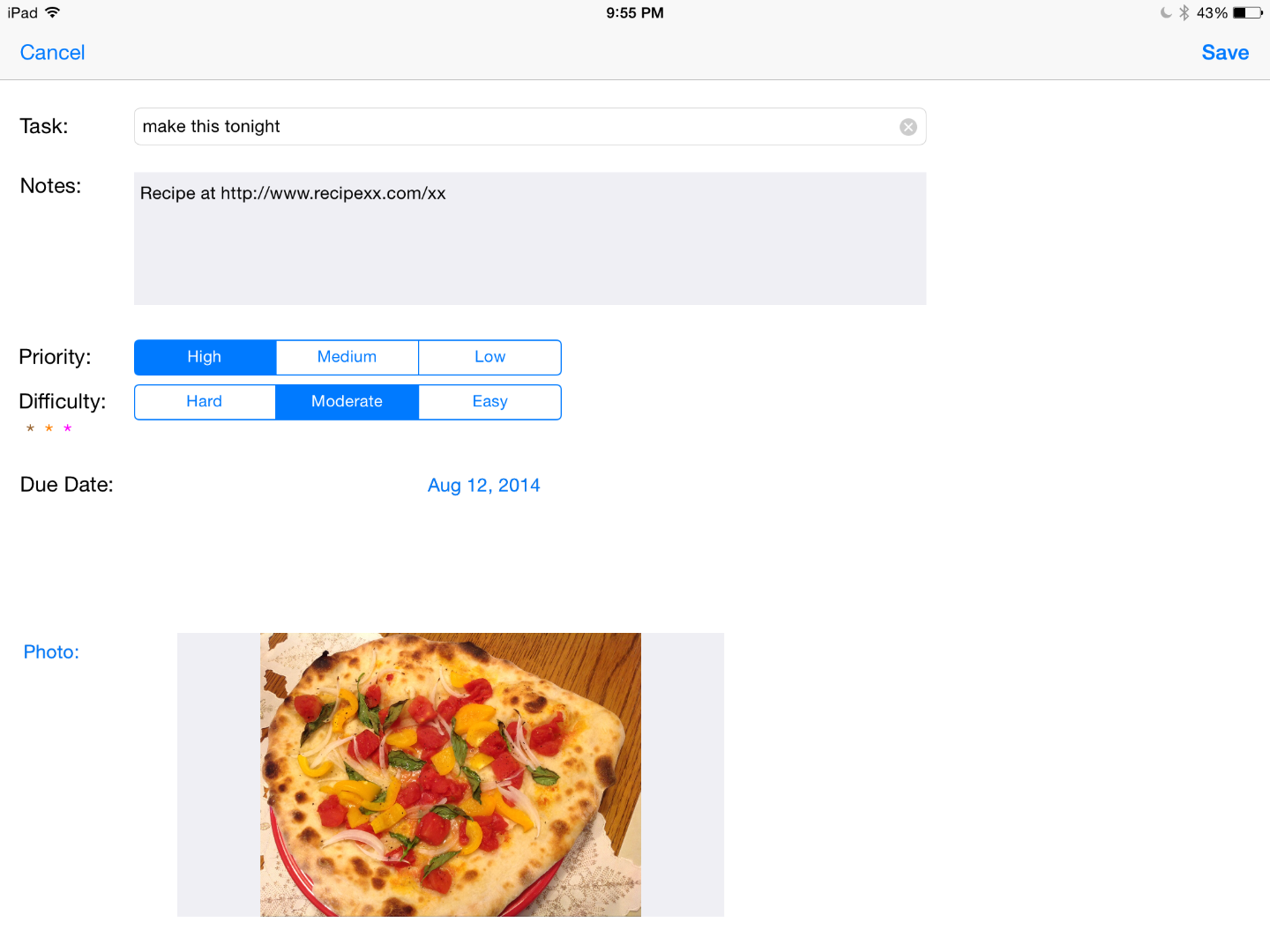This screenshot has width=1270, height=952.
Task: Choose Moderate difficulty
Action: tap(347, 402)
